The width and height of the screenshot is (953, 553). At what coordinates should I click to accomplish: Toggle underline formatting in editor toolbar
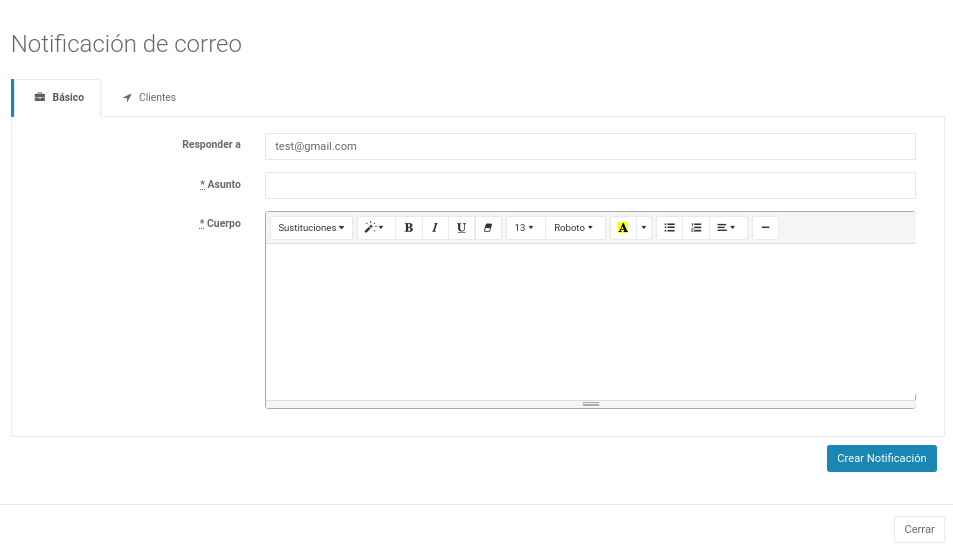[x=461, y=228]
